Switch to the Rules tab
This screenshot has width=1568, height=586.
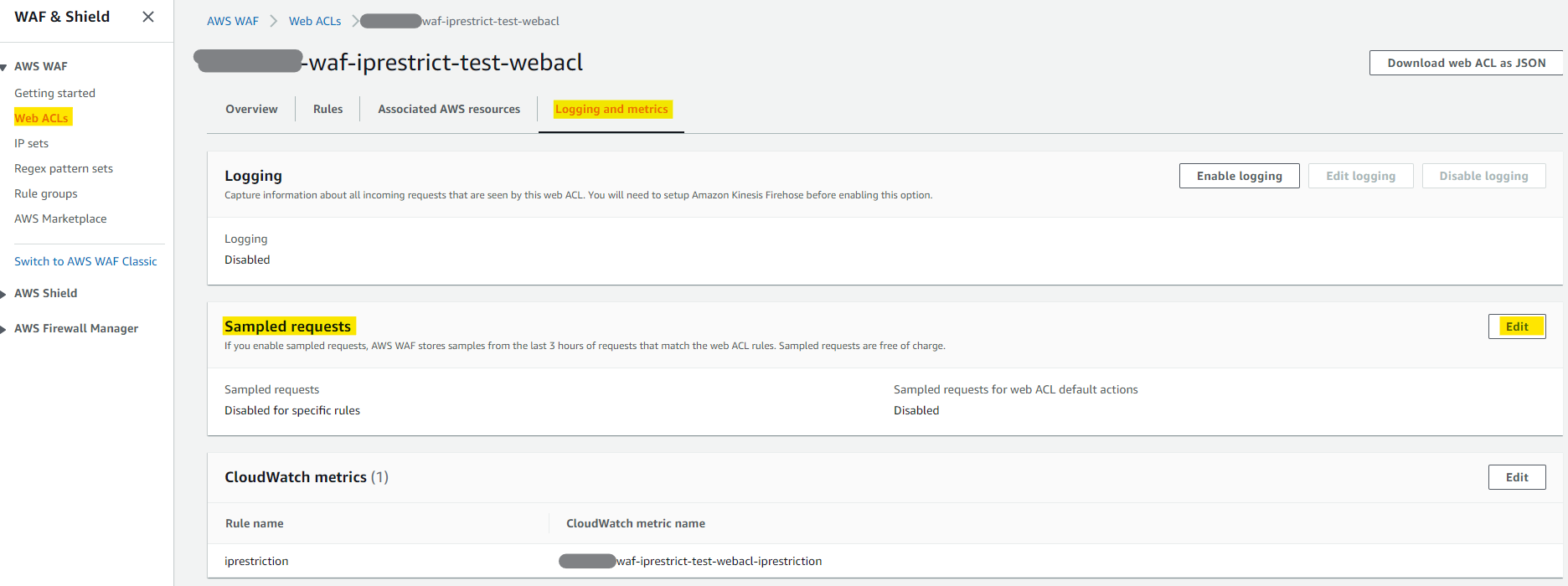tap(328, 109)
